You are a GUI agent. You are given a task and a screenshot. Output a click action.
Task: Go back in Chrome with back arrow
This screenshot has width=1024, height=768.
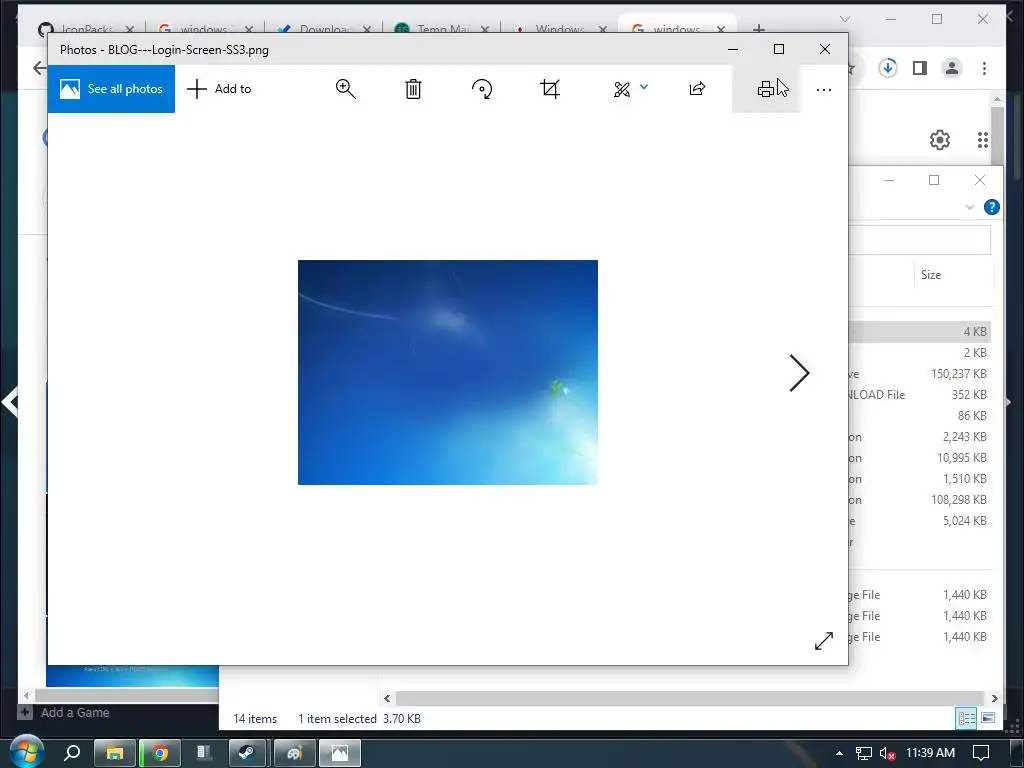[x=39, y=68]
